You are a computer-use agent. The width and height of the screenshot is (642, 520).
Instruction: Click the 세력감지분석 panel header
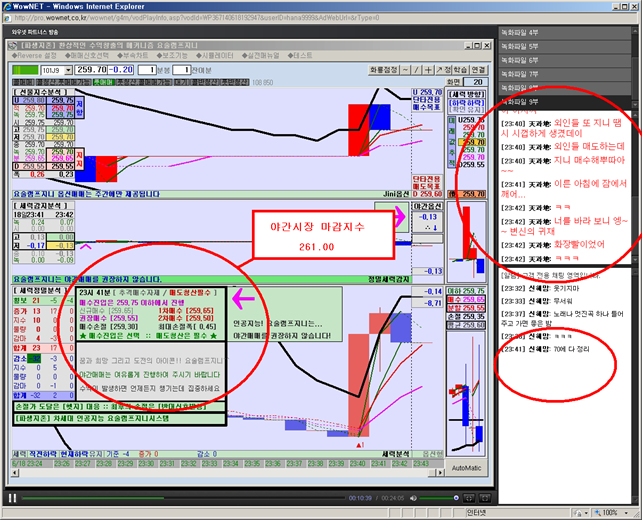(x=45, y=206)
